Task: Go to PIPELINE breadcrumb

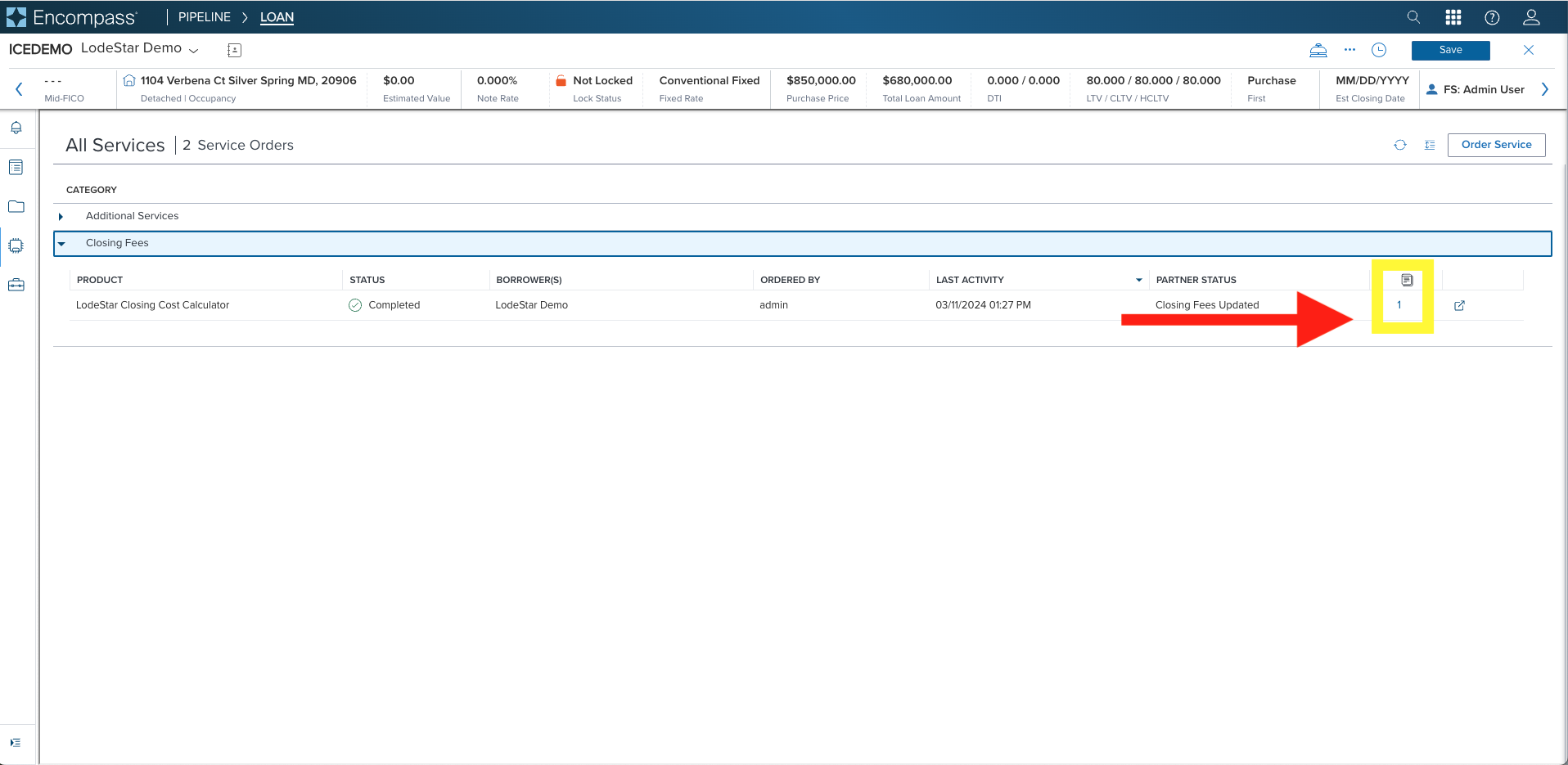Action: (205, 17)
